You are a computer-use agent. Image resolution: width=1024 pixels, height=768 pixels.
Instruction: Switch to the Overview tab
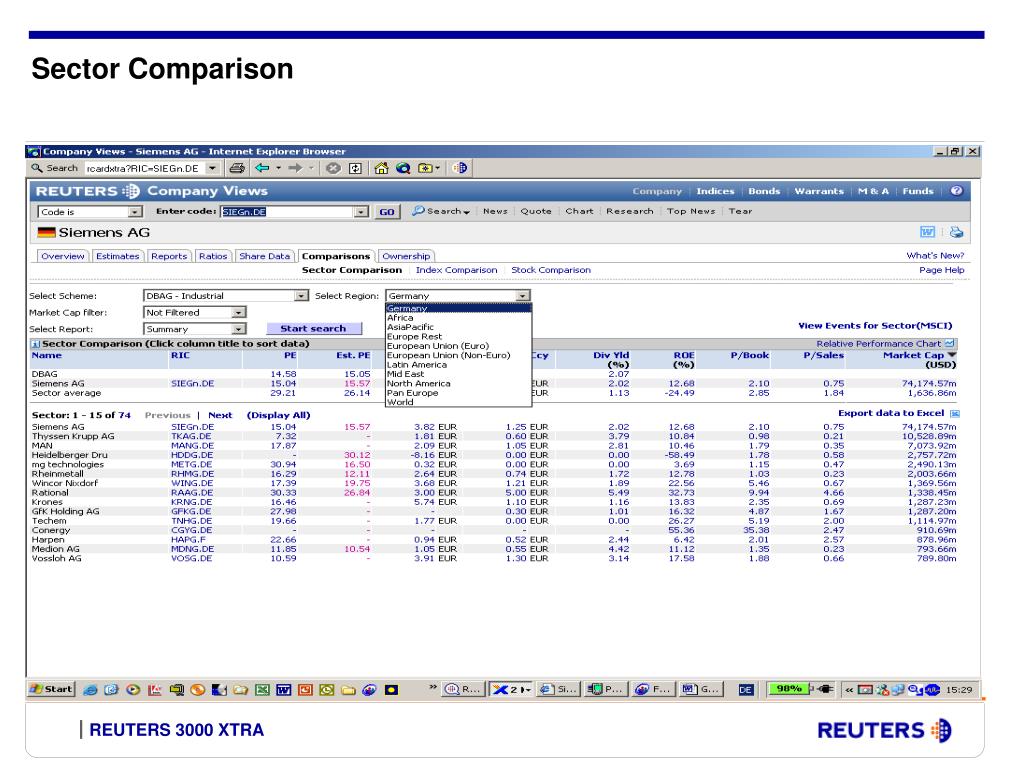point(63,256)
